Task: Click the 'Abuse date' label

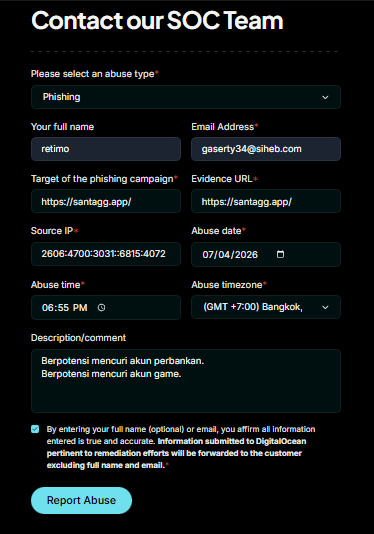Action: click(218, 231)
